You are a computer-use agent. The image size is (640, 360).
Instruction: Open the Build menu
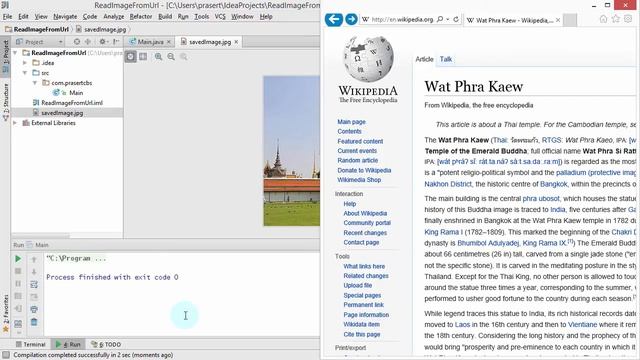(x=165, y=16)
